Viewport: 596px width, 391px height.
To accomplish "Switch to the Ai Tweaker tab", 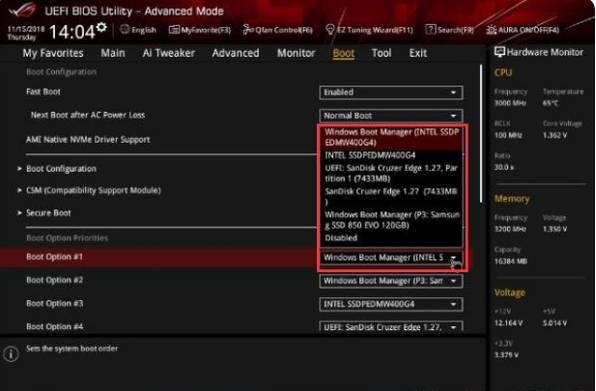I will pos(169,53).
